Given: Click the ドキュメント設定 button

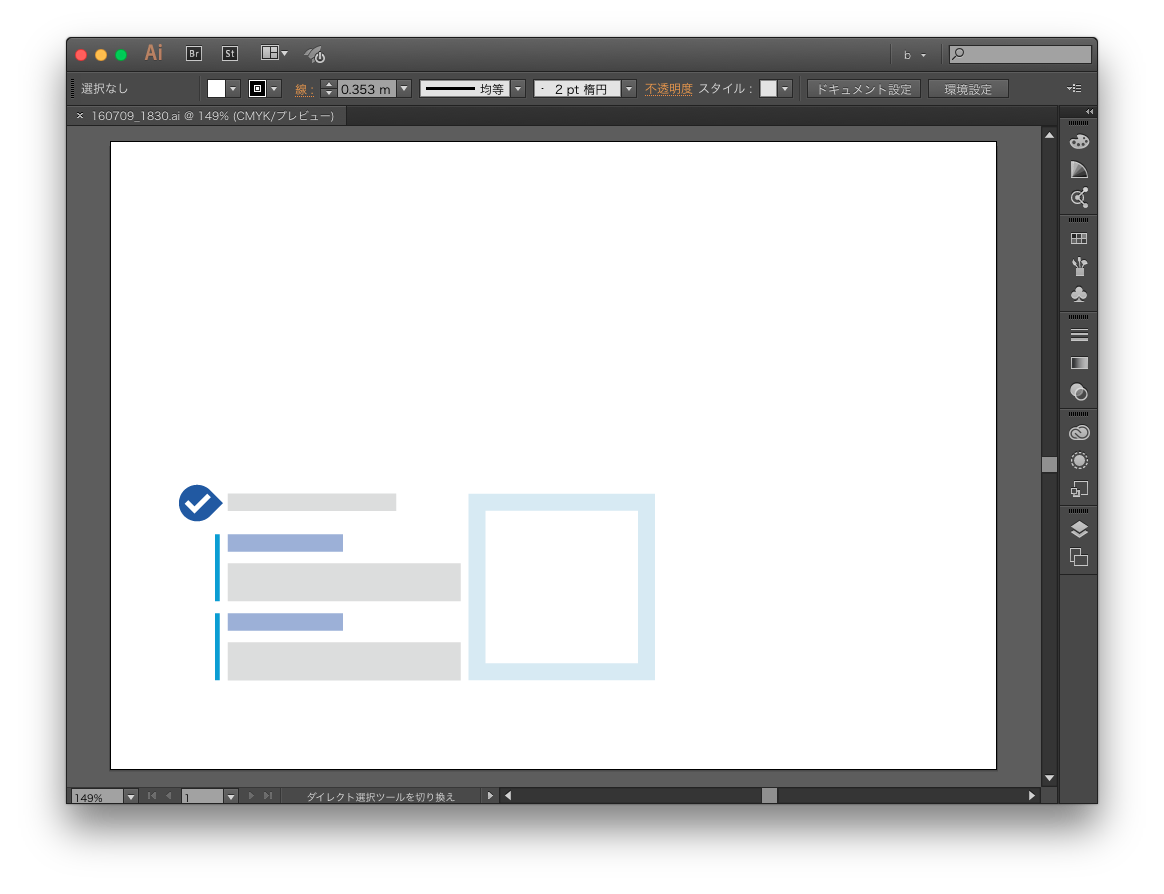Looking at the screenshot, I should coord(864,89).
